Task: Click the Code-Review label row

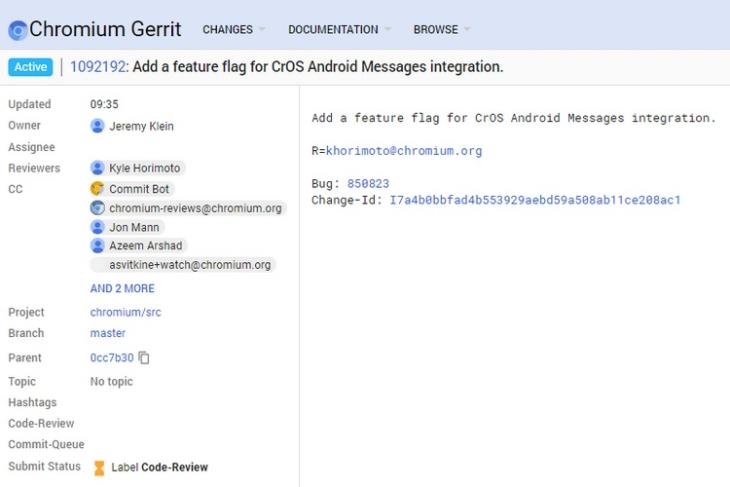Action: click(x=41, y=423)
